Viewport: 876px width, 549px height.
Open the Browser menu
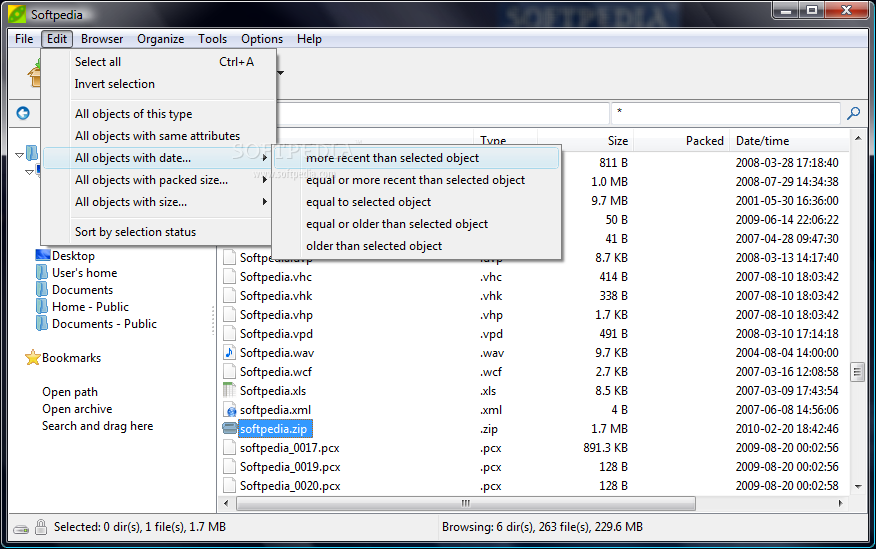click(102, 39)
